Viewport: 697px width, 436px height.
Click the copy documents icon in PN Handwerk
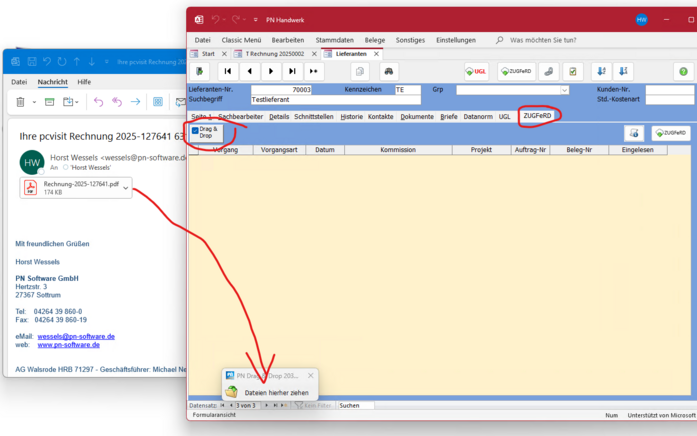360,71
